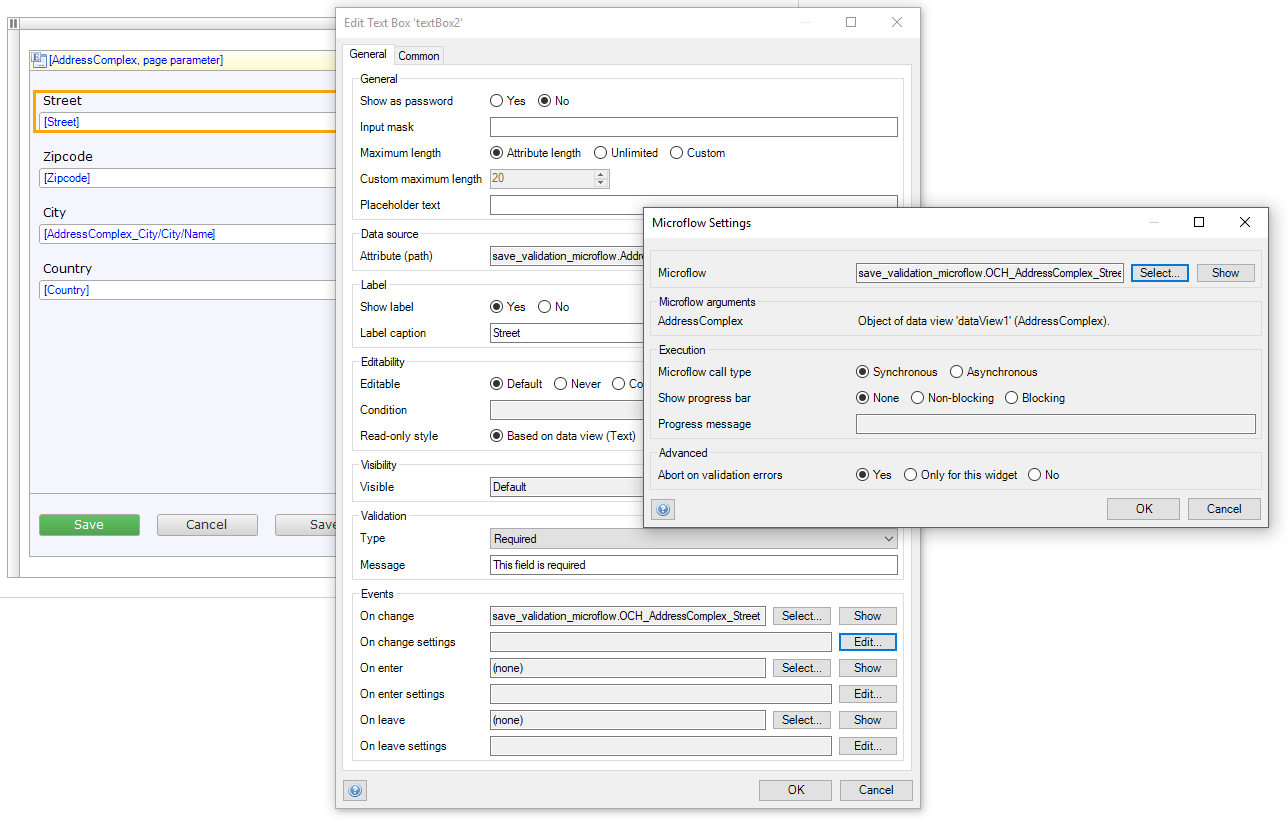The image size is (1288, 827).
Task: Click help icon in Microflow Settings dialog
Action: [x=663, y=509]
